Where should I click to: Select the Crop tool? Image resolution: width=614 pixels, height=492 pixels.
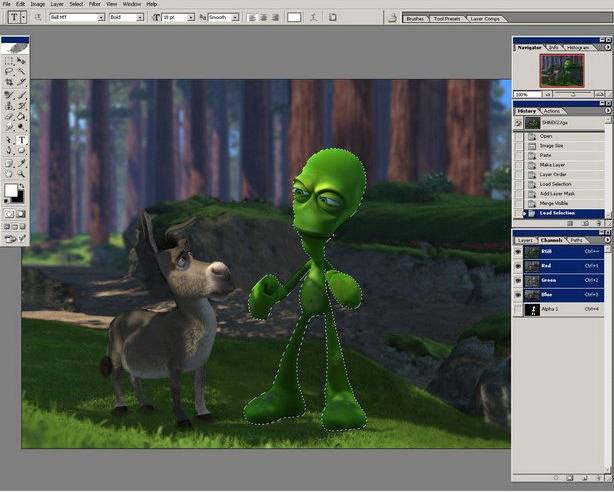tap(9, 82)
